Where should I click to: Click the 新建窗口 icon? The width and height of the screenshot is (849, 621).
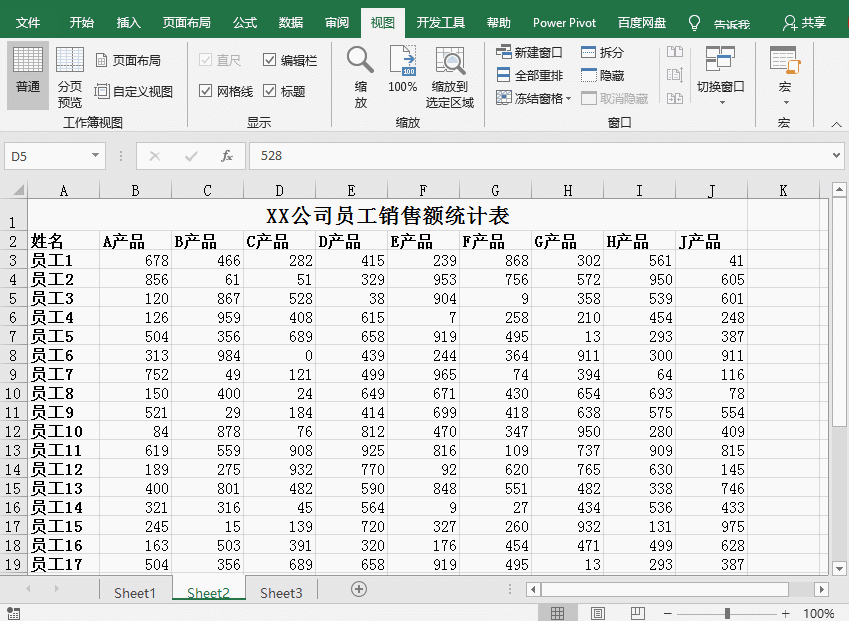click(528, 52)
